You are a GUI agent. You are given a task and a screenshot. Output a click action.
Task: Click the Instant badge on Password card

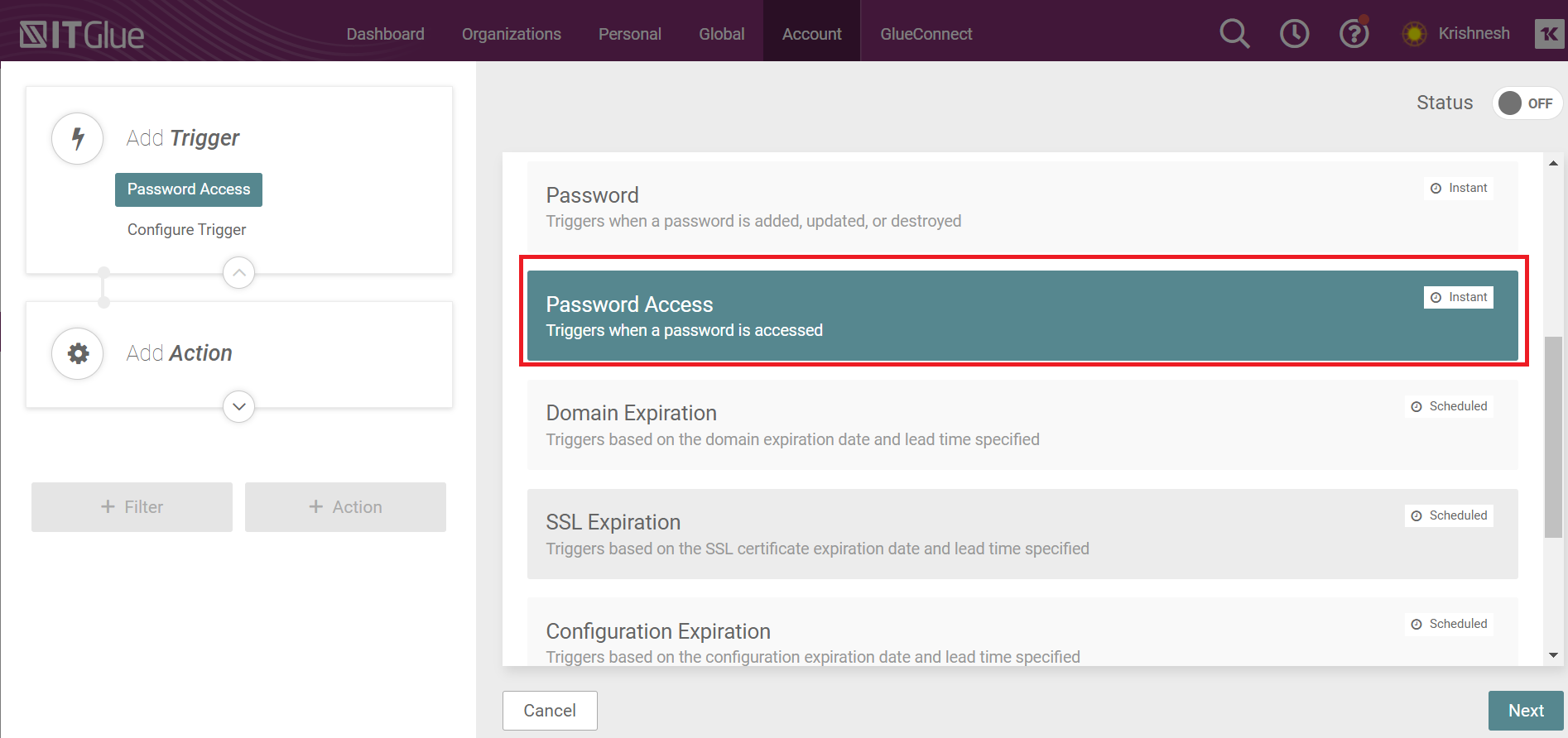click(x=1459, y=188)
